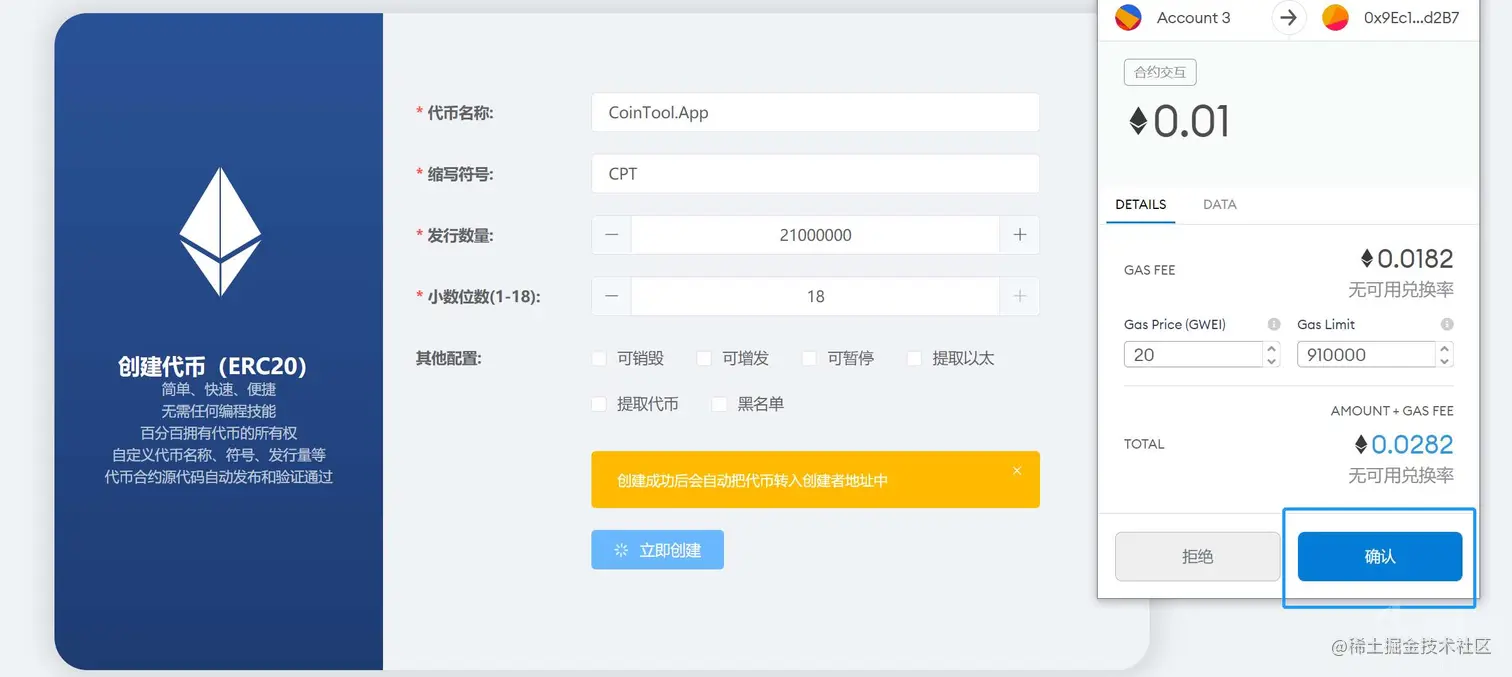Click the white Ethereum logo in the sidebar
This screenshot has height=677, width=1512.
click(x=220, y=231)
